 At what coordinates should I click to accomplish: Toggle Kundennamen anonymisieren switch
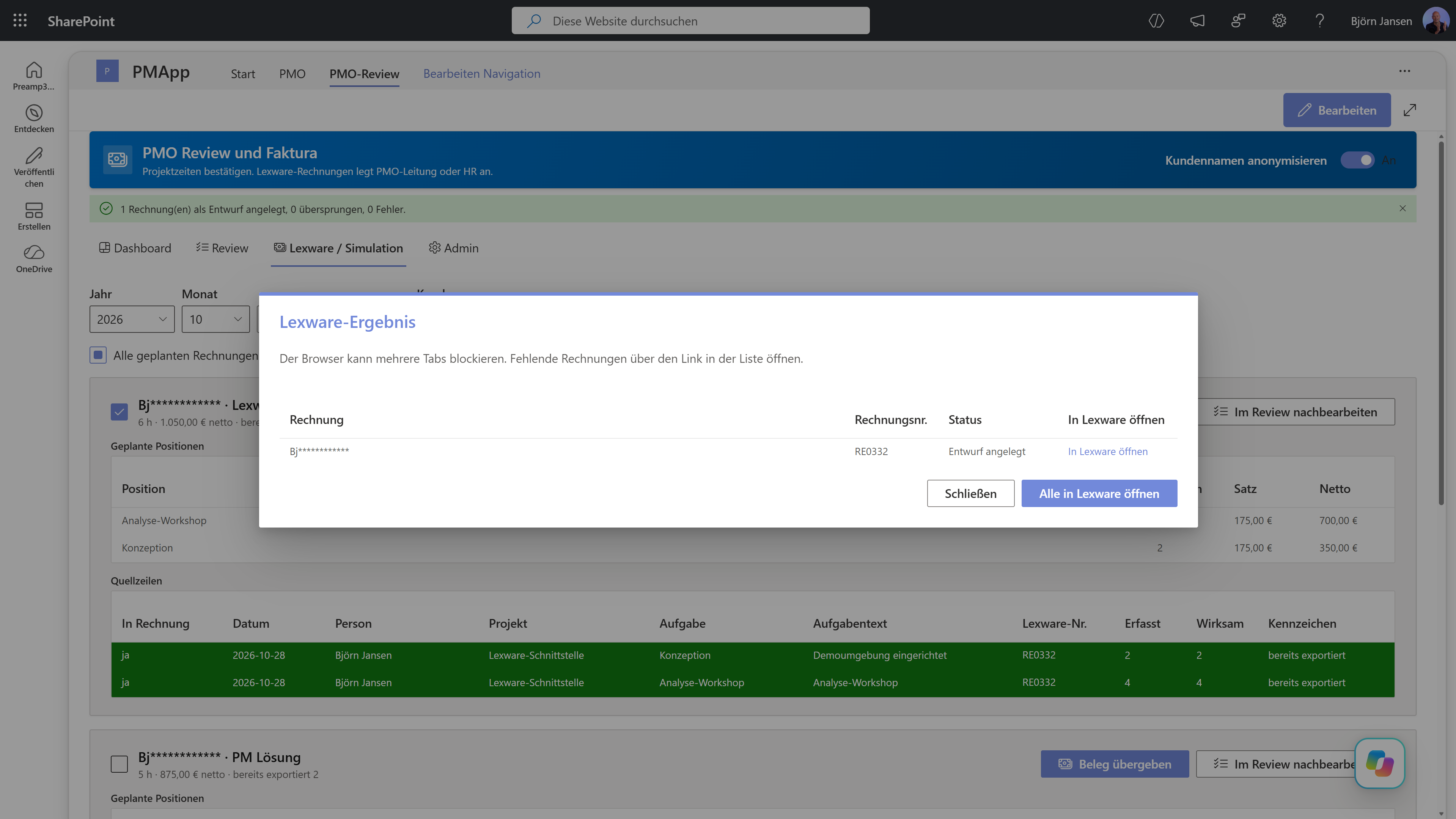coord(1358,160)
